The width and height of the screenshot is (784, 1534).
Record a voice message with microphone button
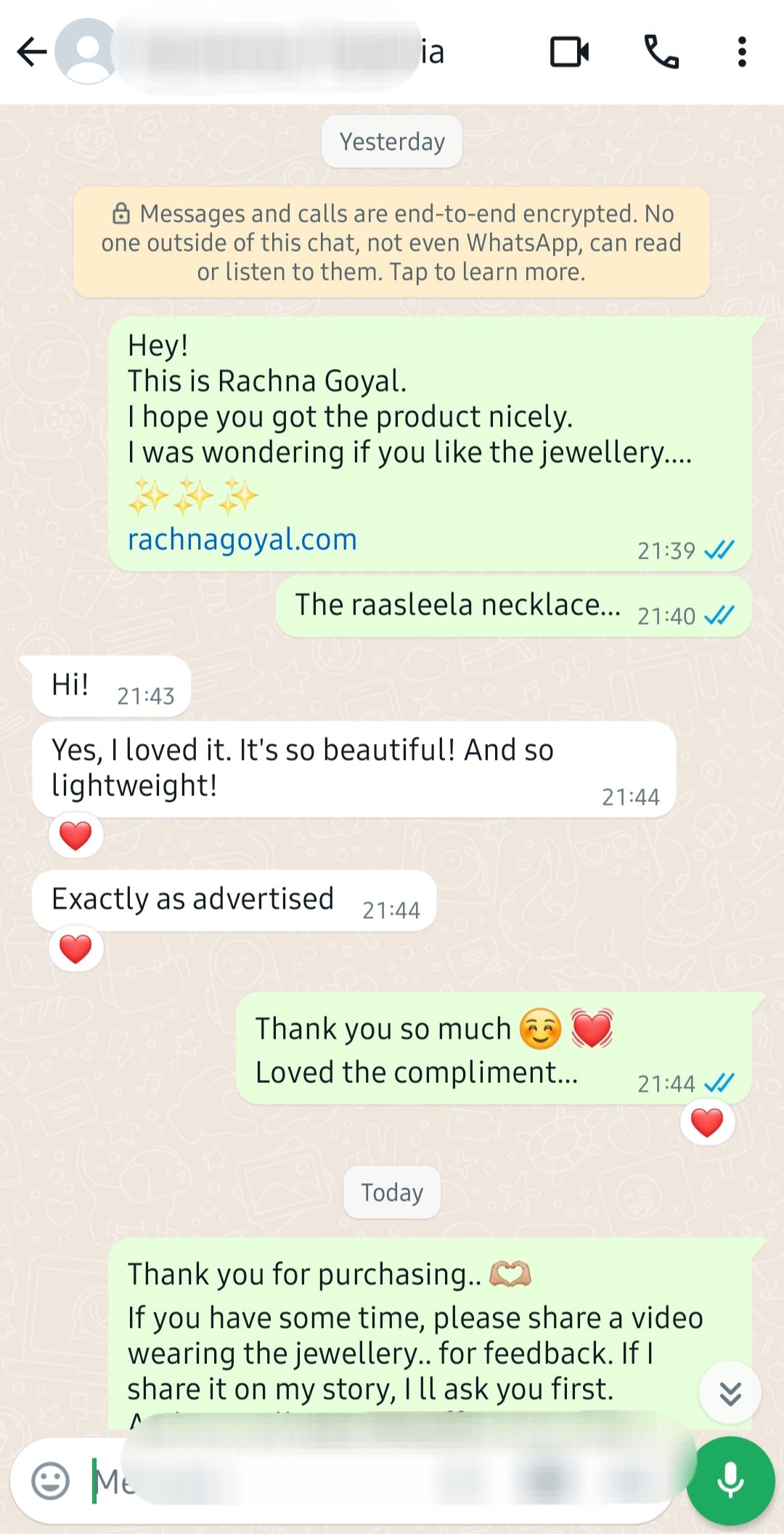(x=730, y=1480)
